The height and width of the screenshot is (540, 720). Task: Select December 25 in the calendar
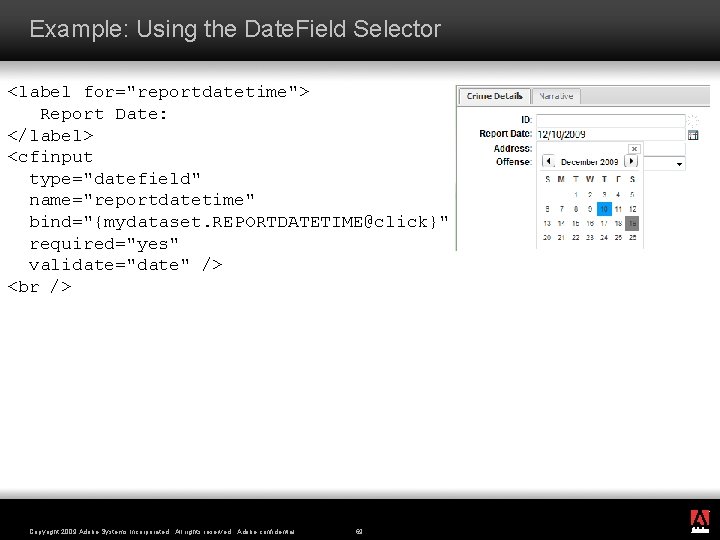(x=618, y=238)
